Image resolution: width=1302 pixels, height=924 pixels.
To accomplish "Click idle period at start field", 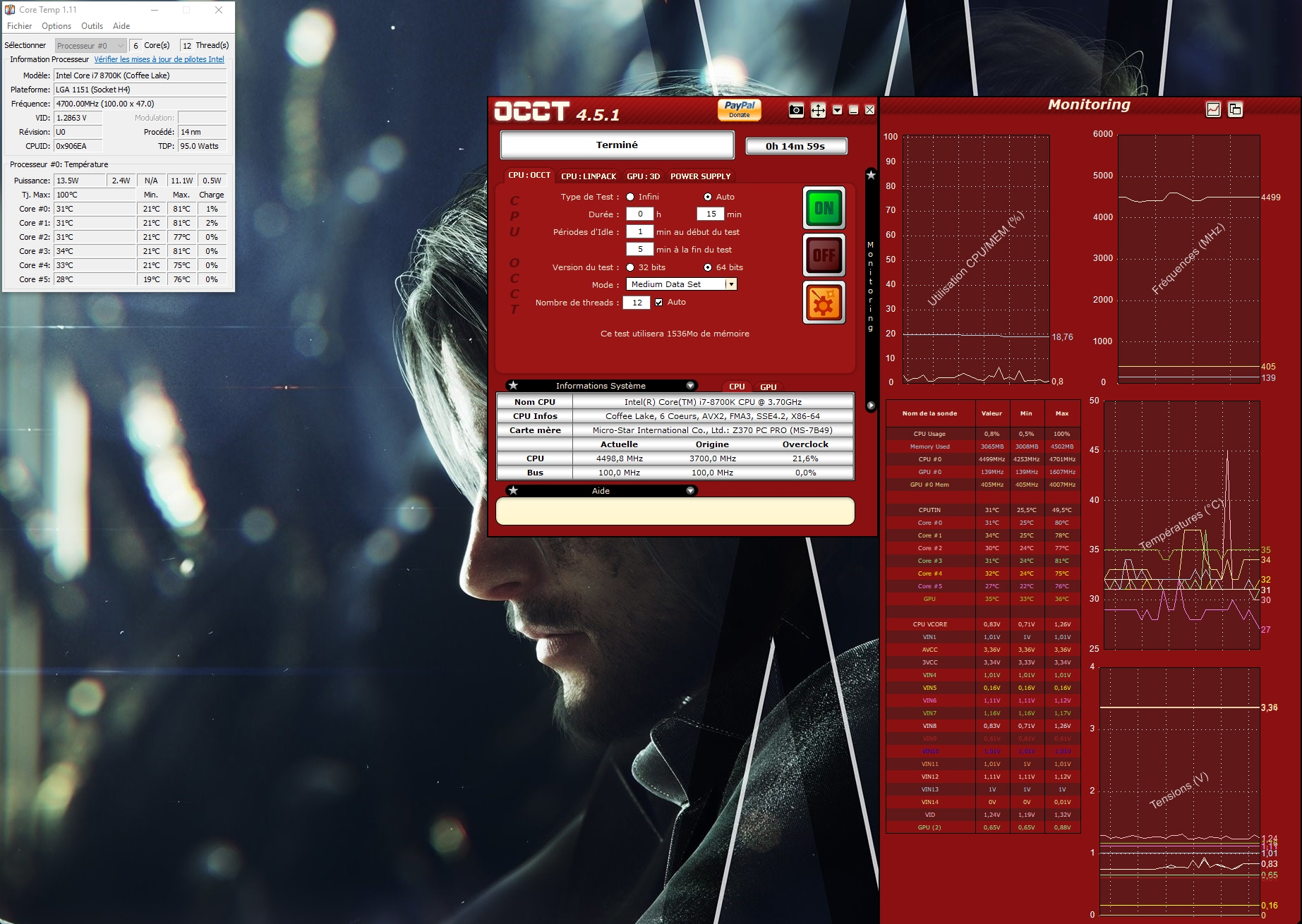I will click(640, 231).
